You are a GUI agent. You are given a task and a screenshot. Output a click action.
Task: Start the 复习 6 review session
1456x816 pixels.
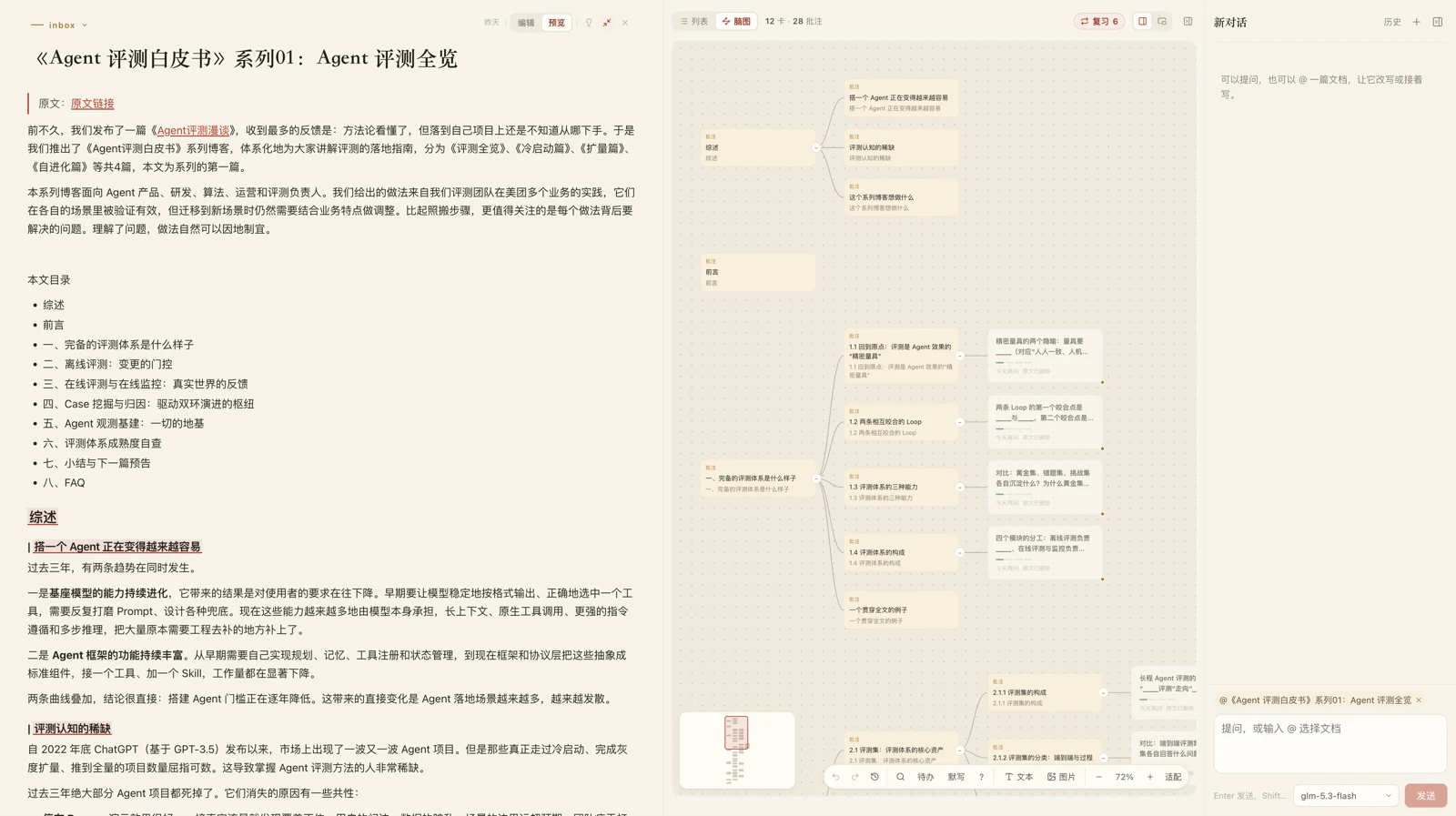1099,22
